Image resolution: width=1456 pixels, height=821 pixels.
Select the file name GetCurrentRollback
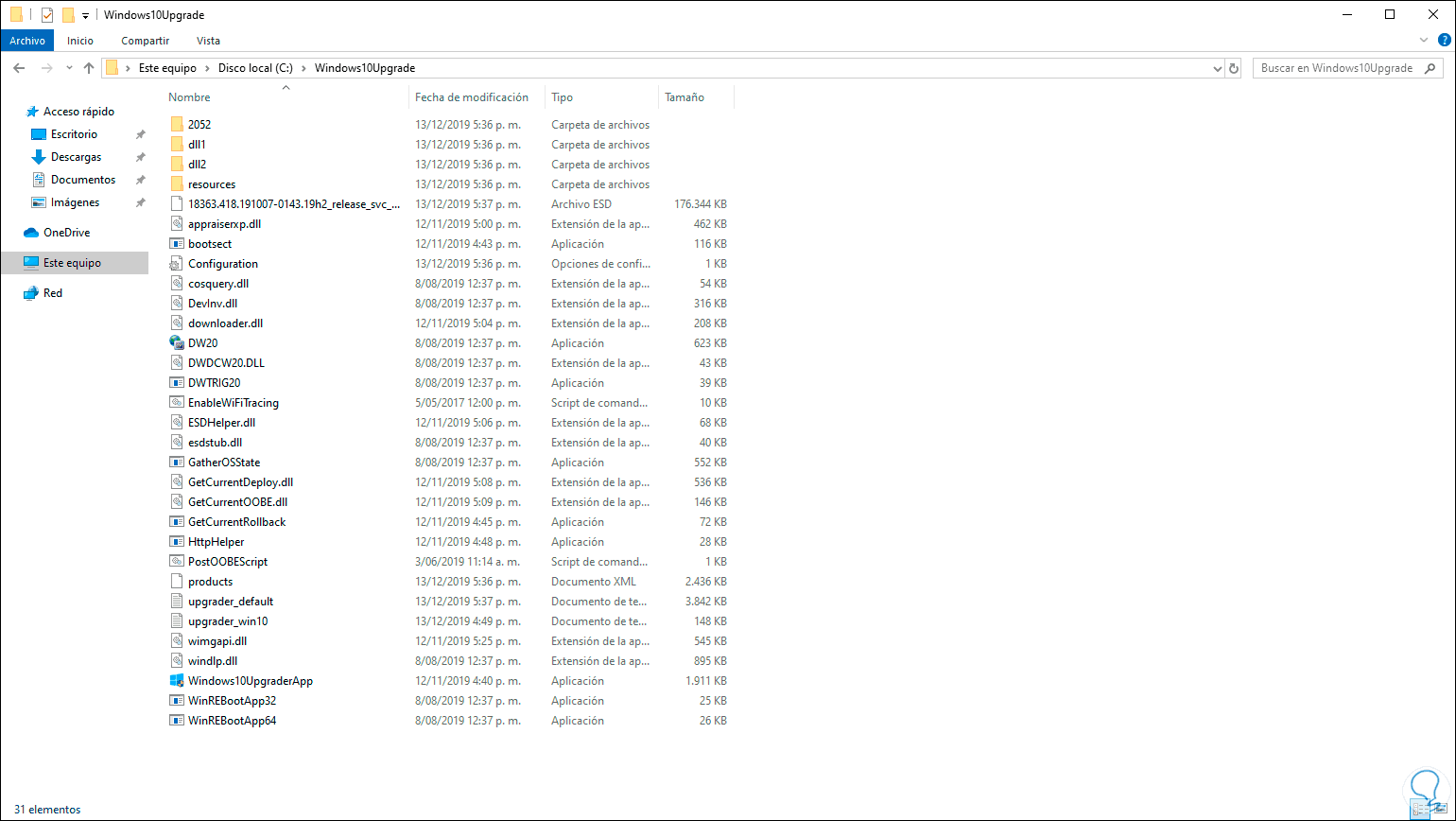236,522
